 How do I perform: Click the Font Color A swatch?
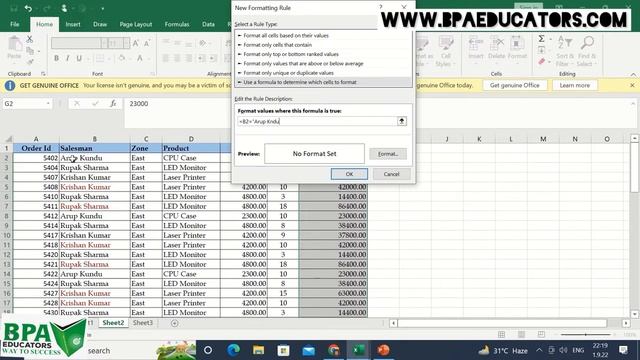[x=140, y=58]
